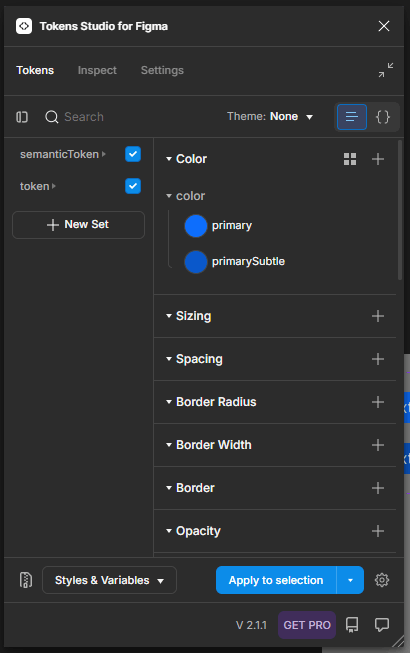Click the primarySubtle color swatch
The height and width of the screenshot is (653, 410).
pos(196,262)
